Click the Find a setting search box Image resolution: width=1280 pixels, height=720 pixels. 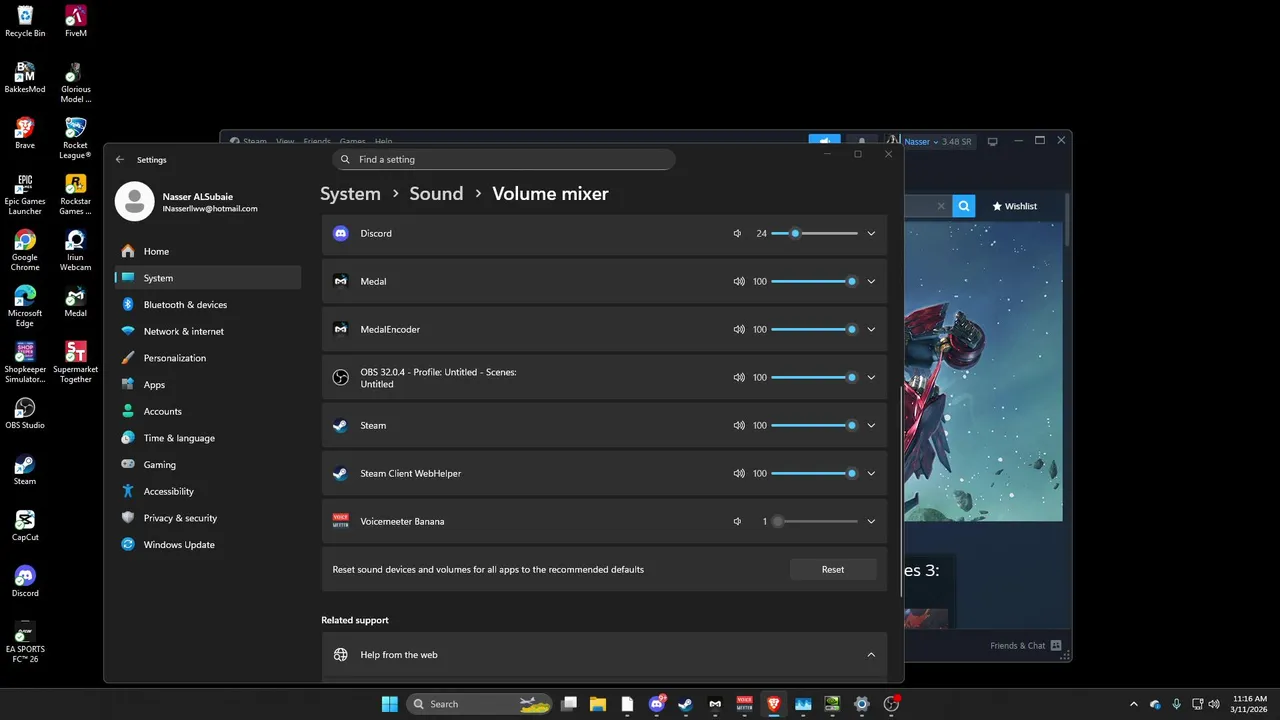504,159
